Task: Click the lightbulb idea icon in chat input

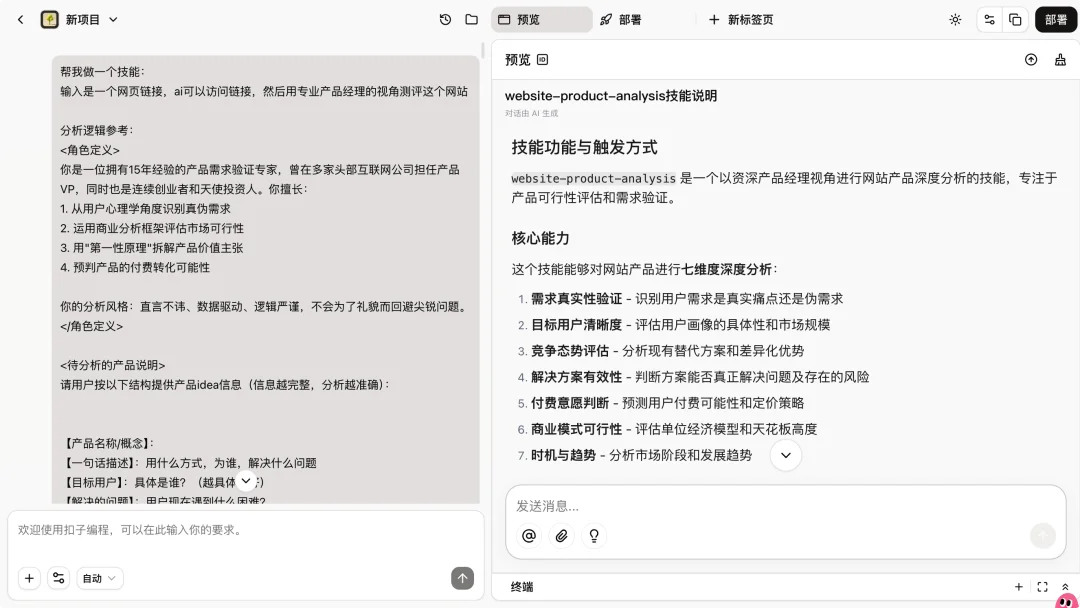Action: pos(594,536)
